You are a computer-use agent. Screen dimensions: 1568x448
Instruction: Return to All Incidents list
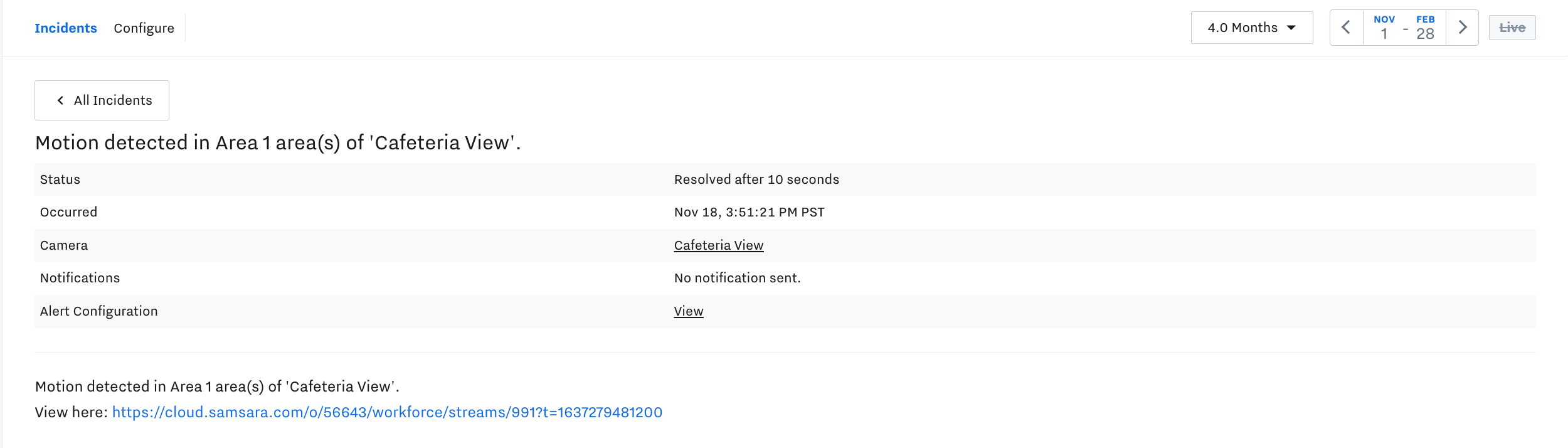tap(102, 100)
